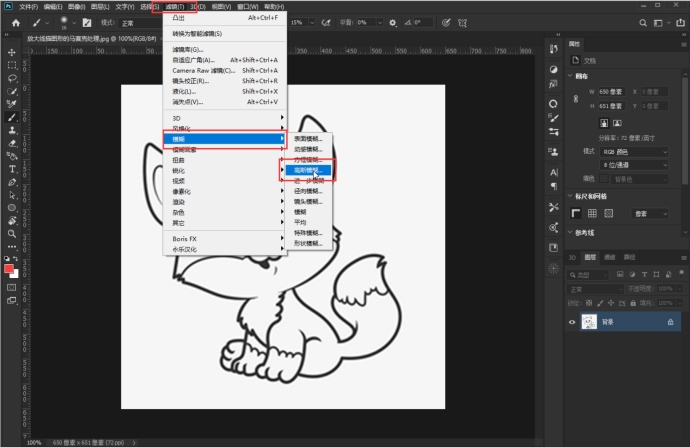Open the Paragraph panel icon

pyautogui.click(x=554, y=186)
